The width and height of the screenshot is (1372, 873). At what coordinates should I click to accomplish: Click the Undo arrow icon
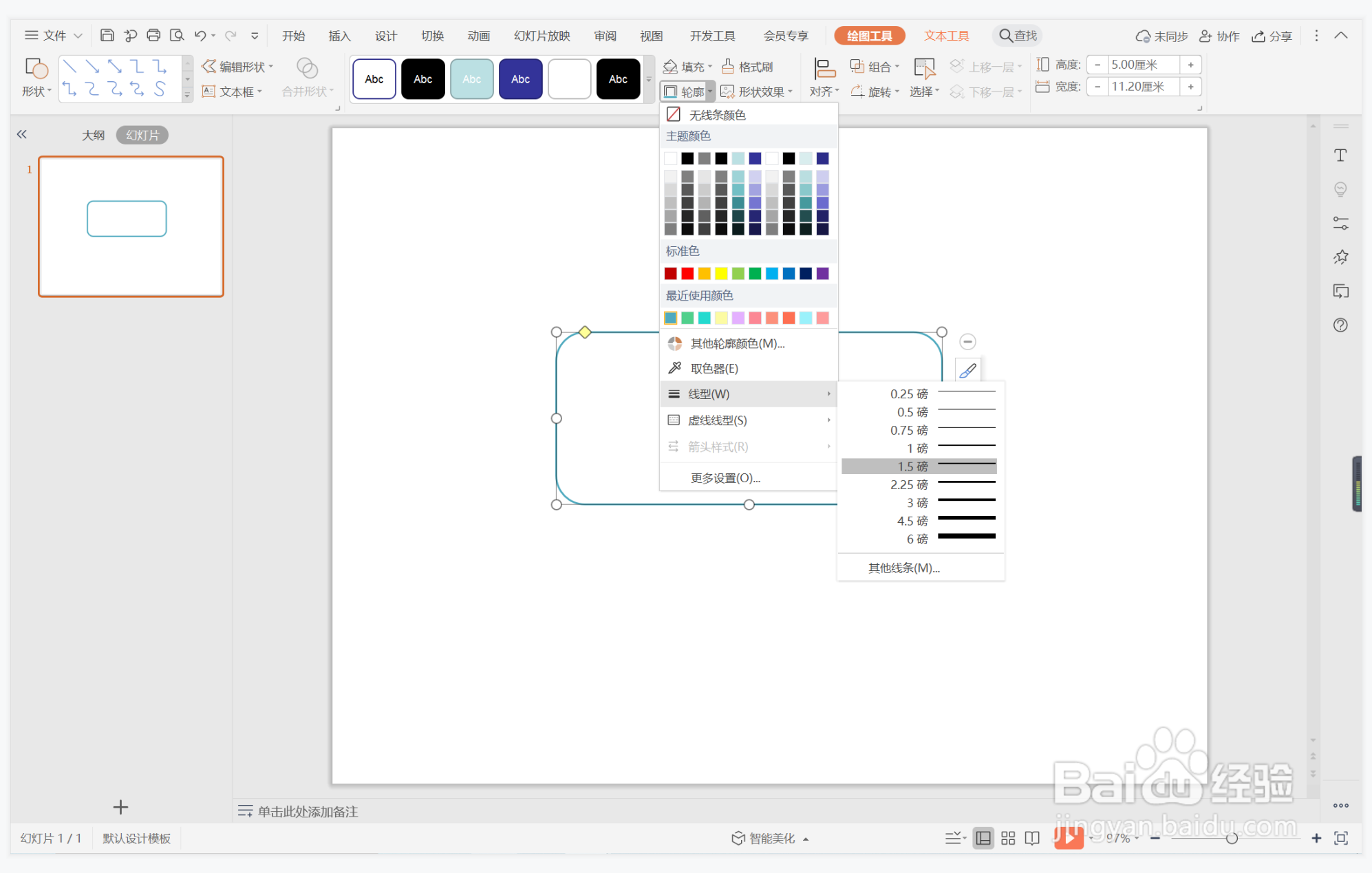pos(200,35)
